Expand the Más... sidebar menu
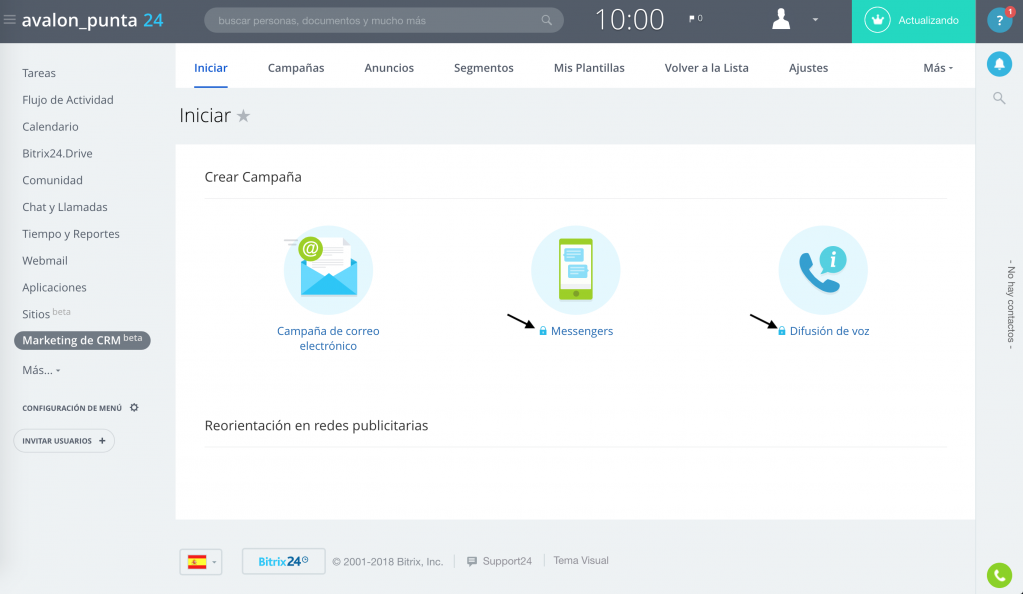The image size is (1023, 594). [41, 370]
